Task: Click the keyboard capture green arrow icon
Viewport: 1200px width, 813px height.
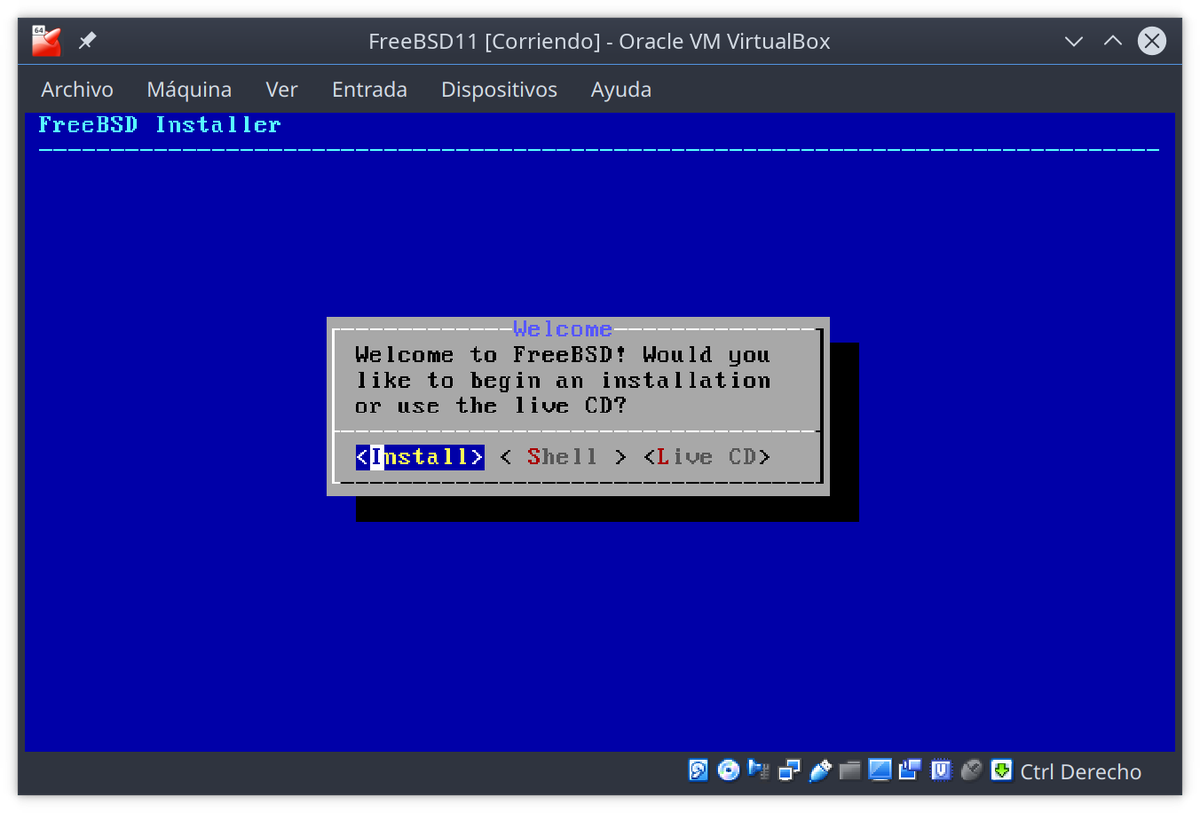Action: tap(1001, 770)
